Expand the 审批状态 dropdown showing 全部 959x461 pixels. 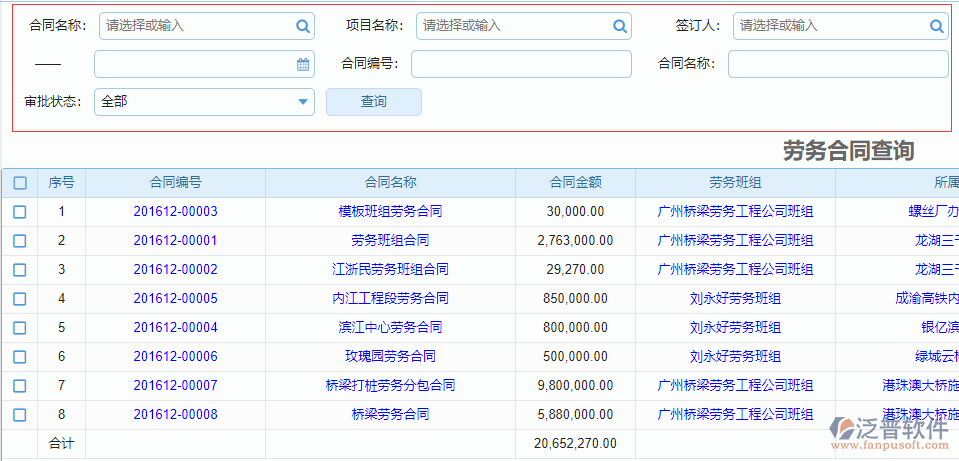tap(303, 101)
